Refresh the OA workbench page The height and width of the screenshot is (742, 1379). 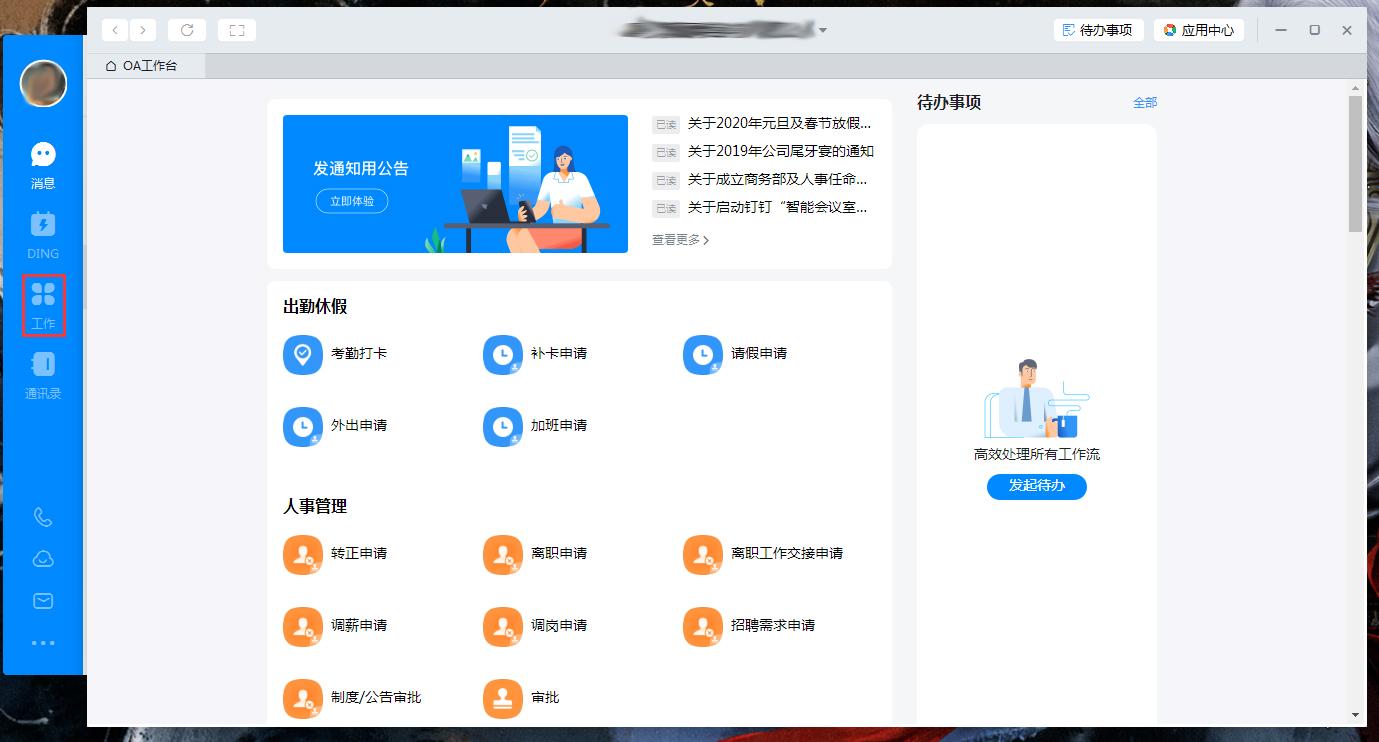187,29
